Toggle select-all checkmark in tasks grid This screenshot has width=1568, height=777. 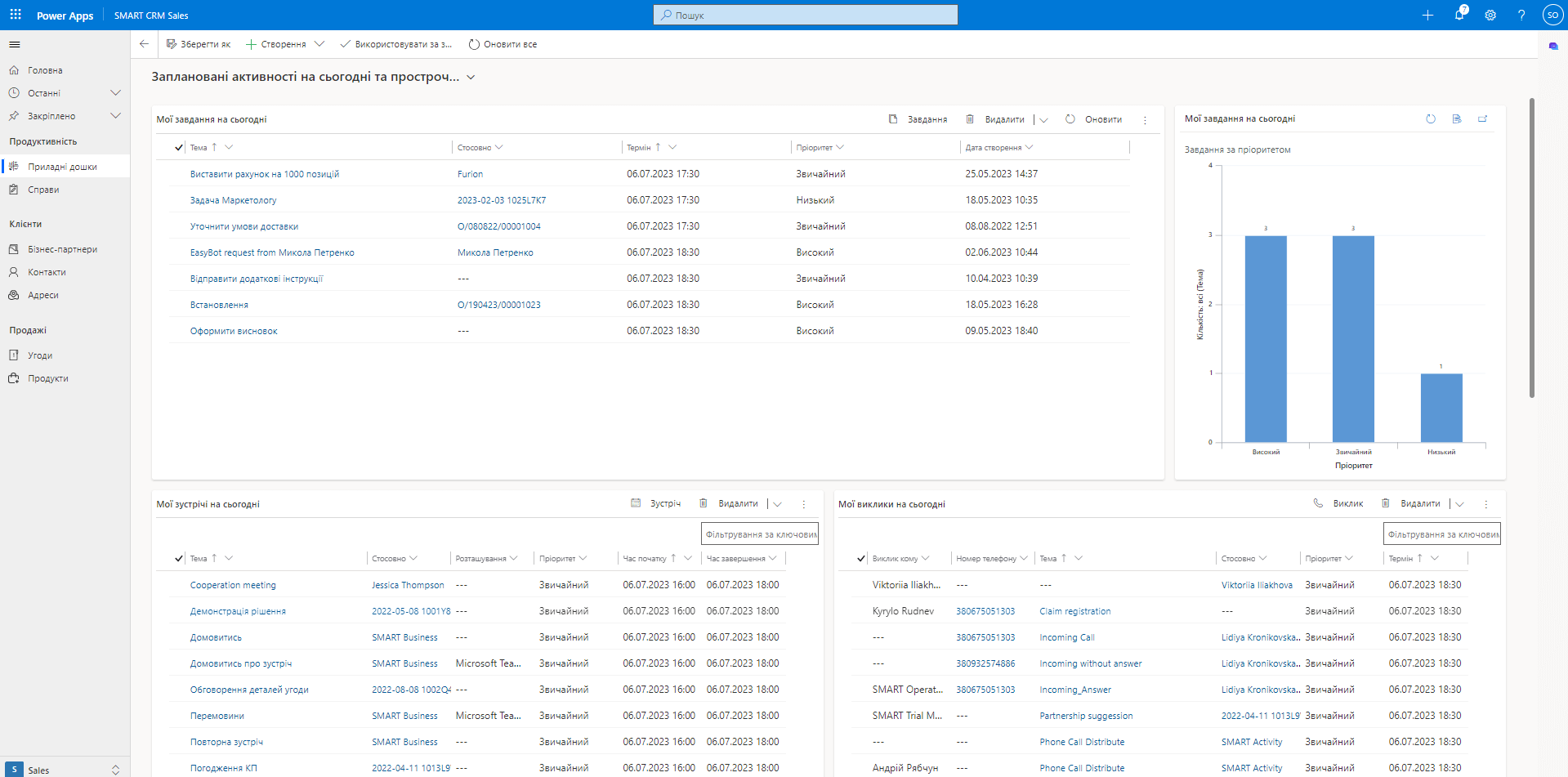pyautogui.click(x=179, y=148)
